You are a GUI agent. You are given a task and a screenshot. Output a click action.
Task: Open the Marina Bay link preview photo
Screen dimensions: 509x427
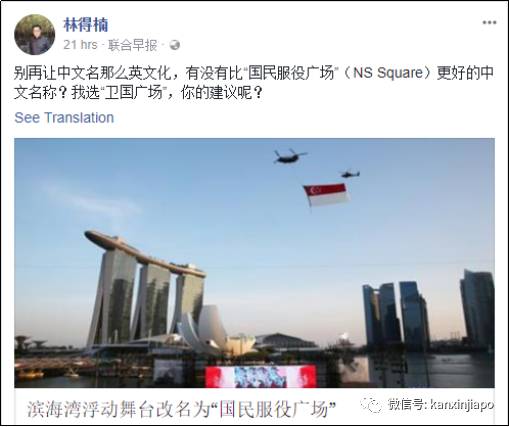point(254,263)
